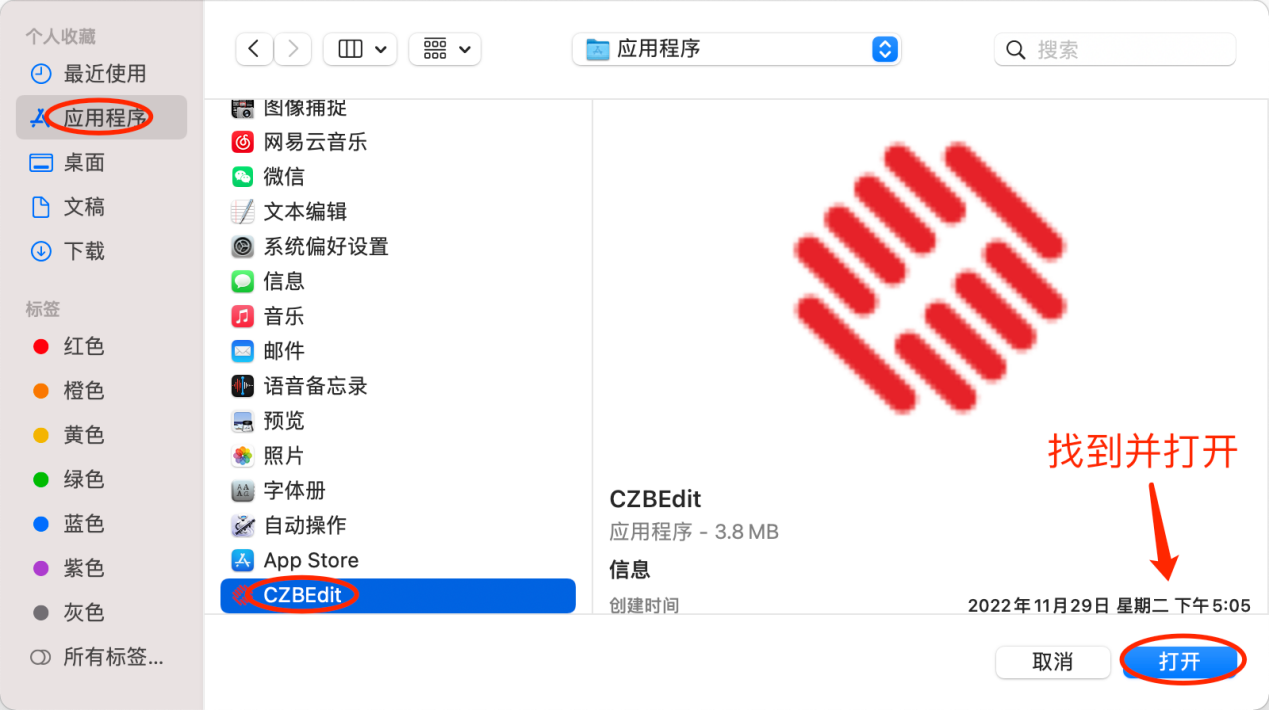This screenshot has height=710, width=1269.
Task: Click the 取消 button
Action: point(1053,662)
